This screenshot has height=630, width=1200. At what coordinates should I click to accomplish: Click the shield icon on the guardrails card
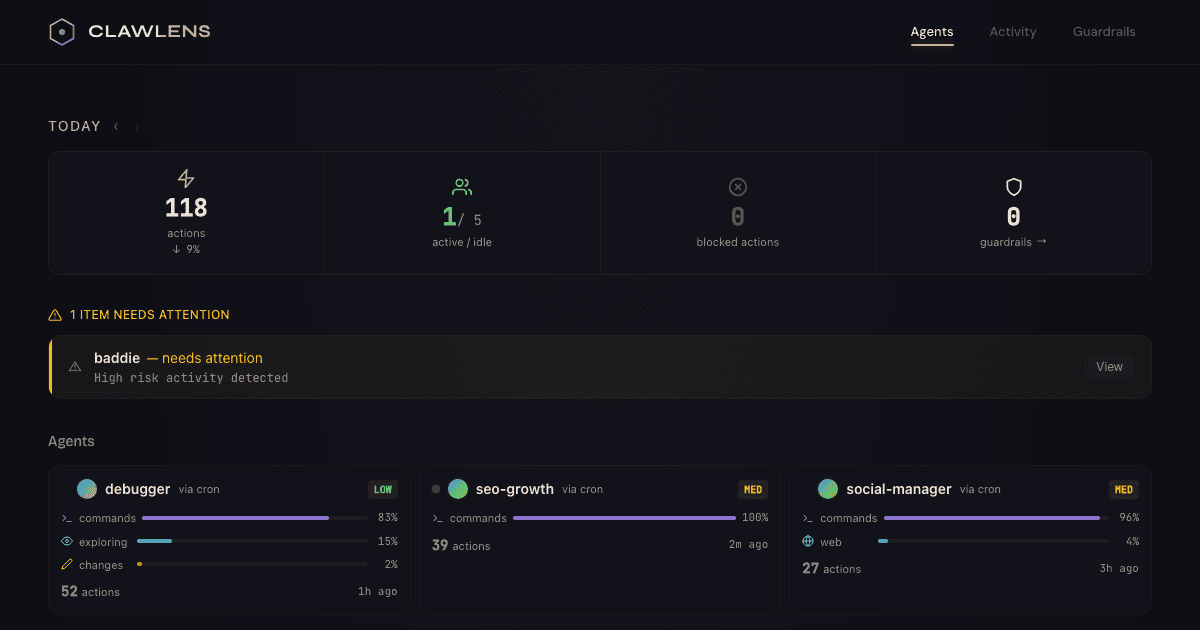coord(1013,187)
